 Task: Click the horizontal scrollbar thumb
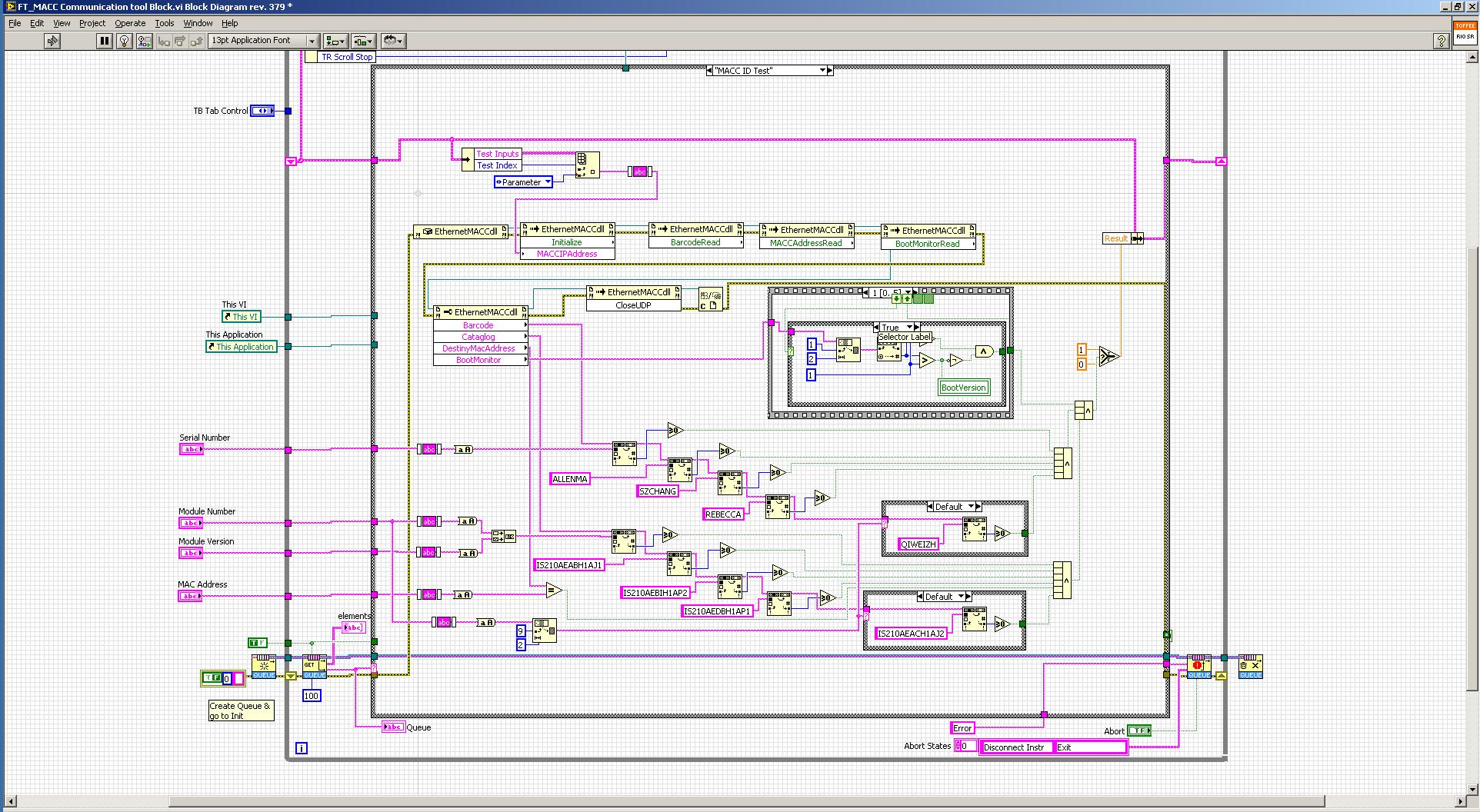(746, 801)
